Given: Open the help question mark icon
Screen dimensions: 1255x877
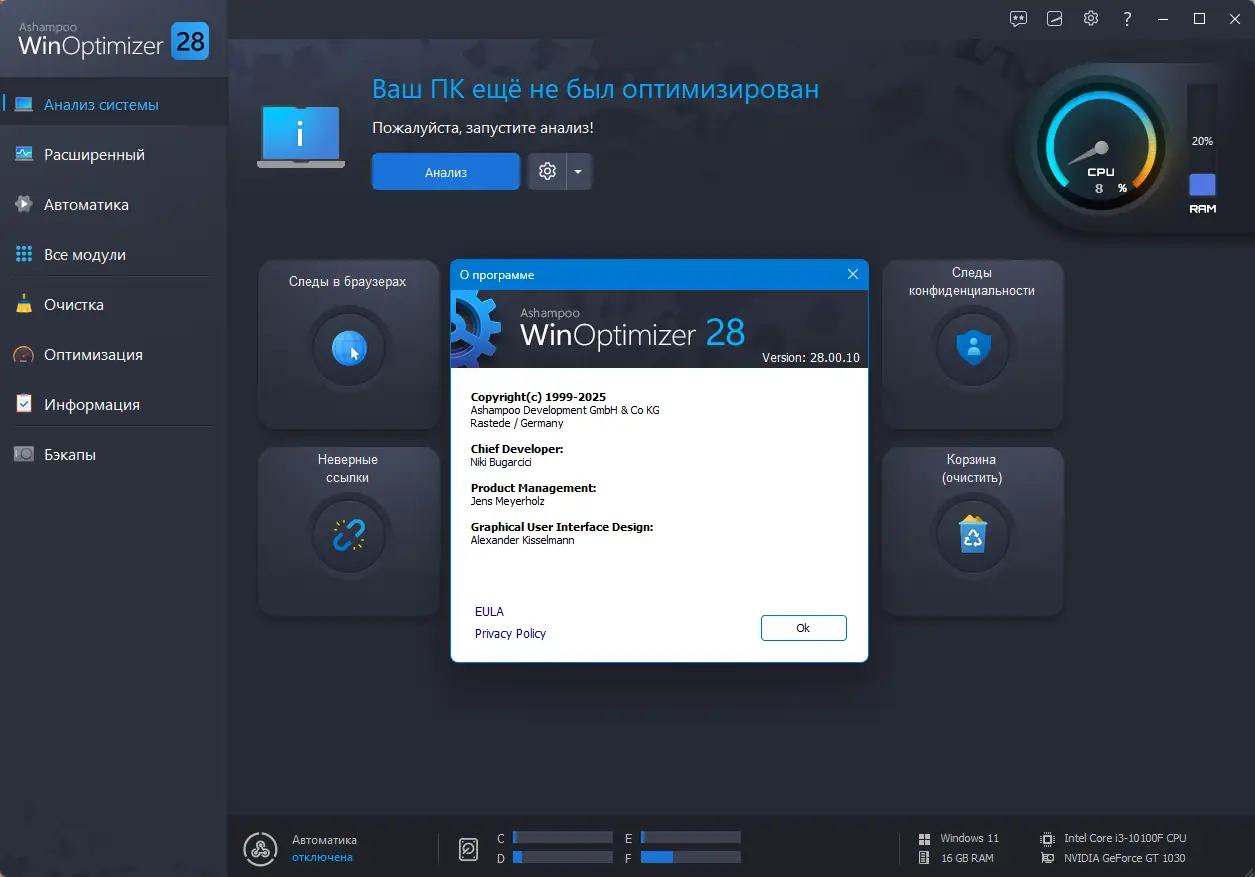Looking at the screenshot, I should pos(1127,18).
